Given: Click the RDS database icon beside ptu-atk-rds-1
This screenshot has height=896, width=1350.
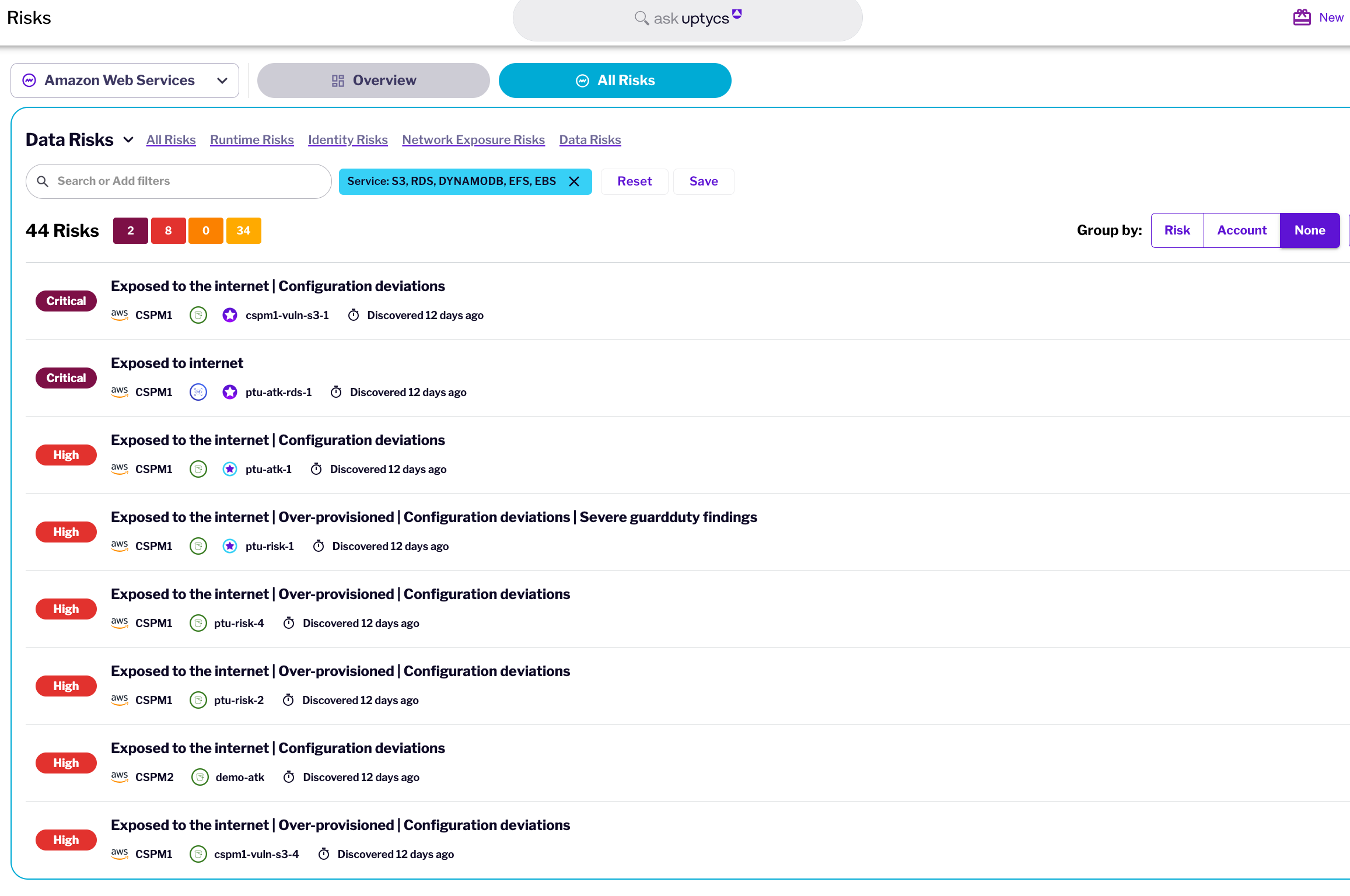Looking at the screenshot, I should click(x=198, y=392).
